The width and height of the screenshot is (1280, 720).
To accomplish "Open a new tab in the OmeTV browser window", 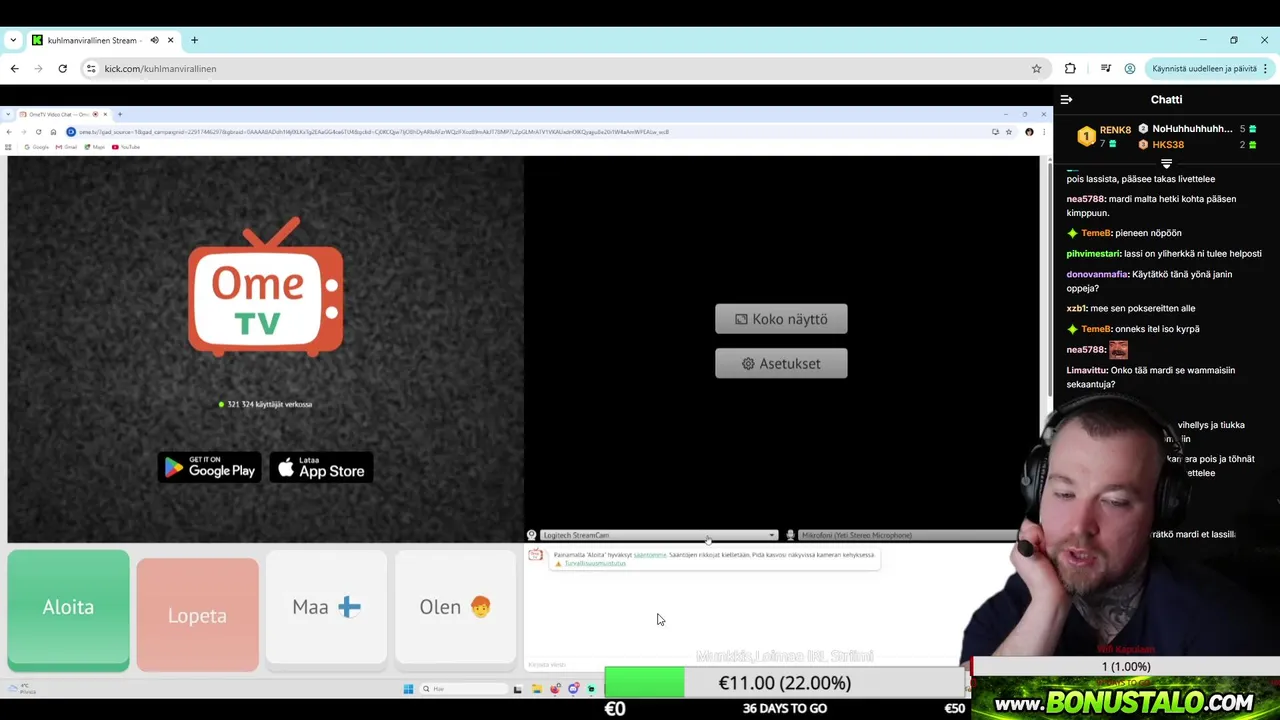I will [119, 114].
